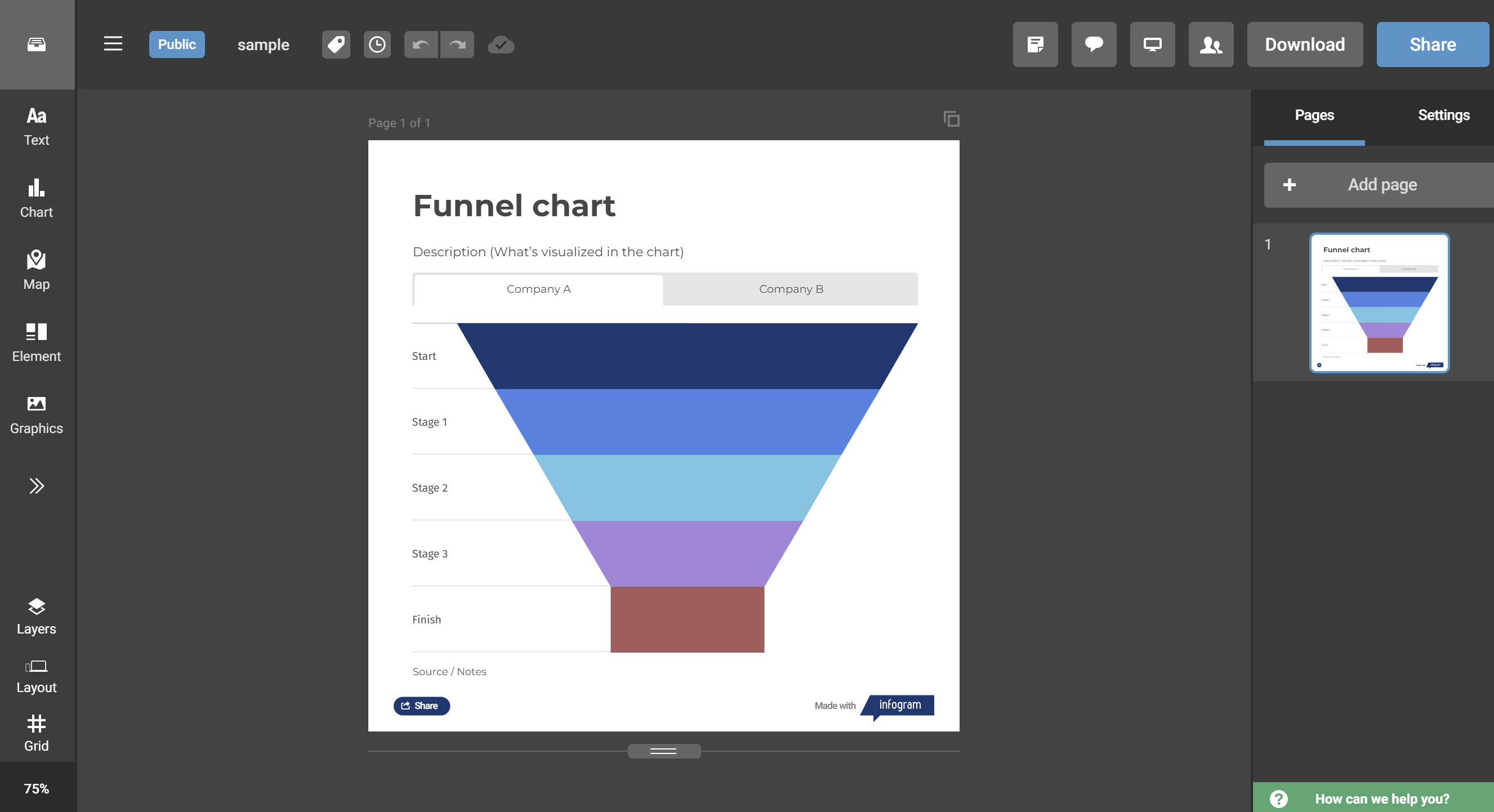Viewport: 1494px width, 812px height.
Task: Click the 'Stage 2' row label
Action: [x=429, y=488]
